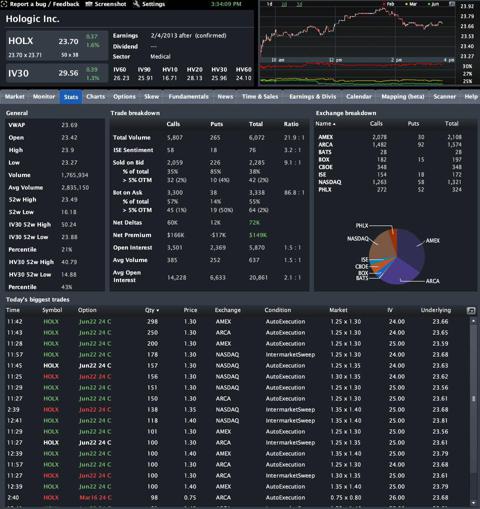Toggle the Jun series in chart legend
This screenshot has width=480, height=509.
pyautogui.click(x=433, y=4)
